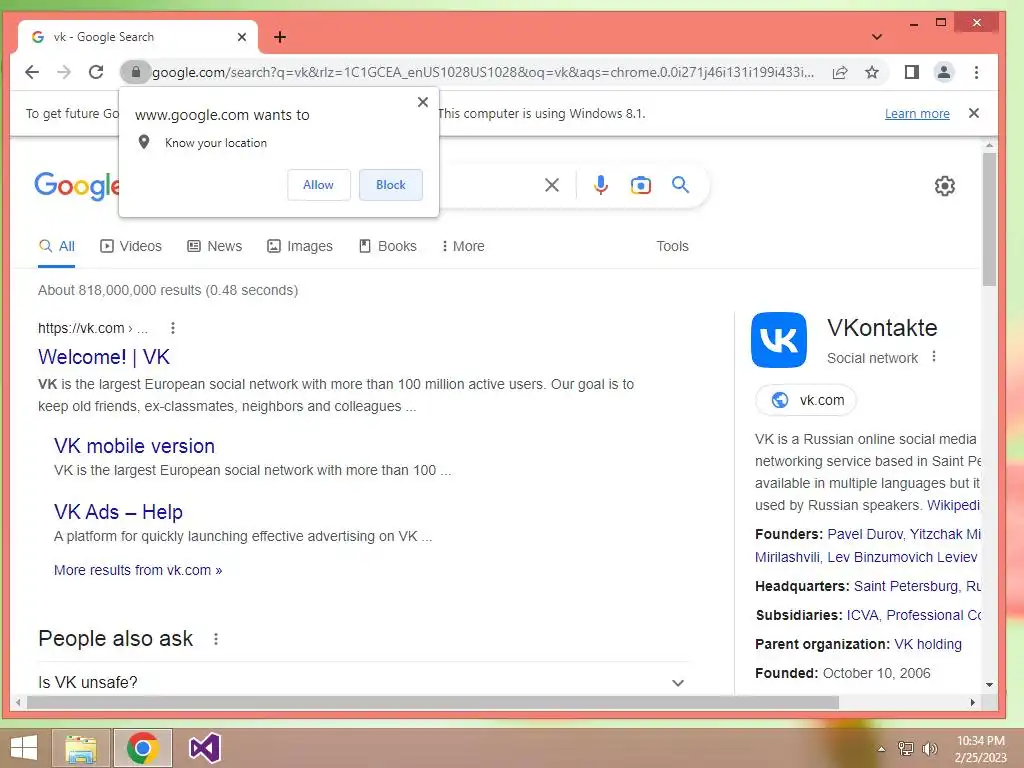Viewport: 1024px width, 768px height.
Task: Open the Learn more link in infobar
Action: [917, 114]
